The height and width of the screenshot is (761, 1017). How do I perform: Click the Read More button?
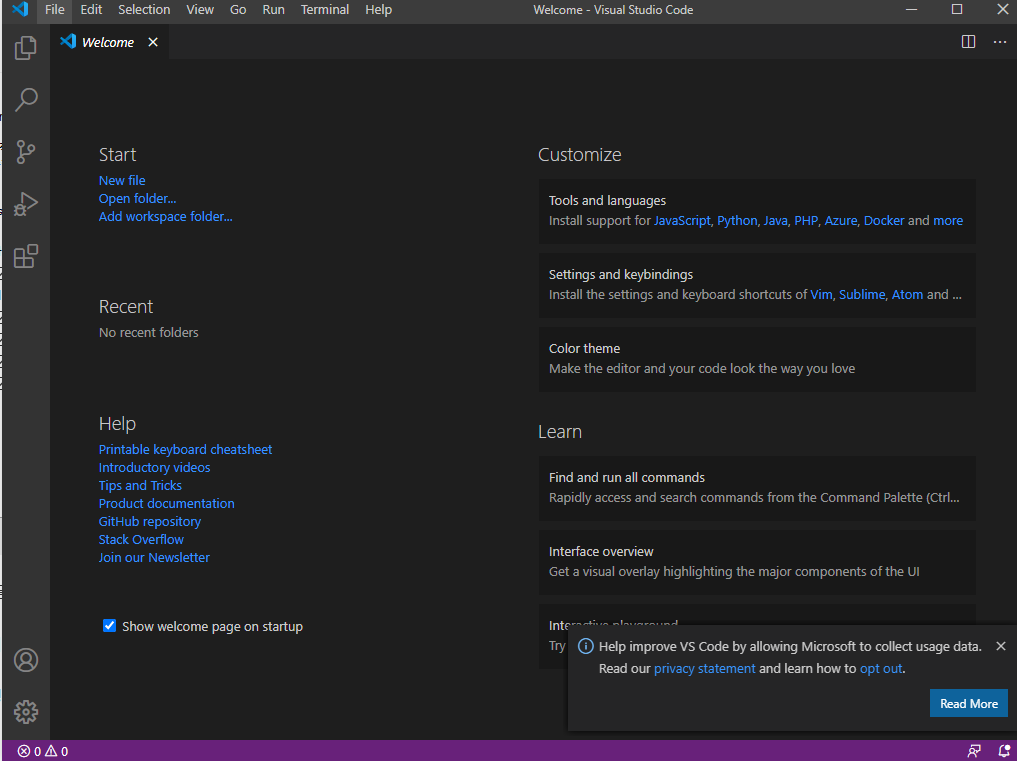(x=968, y=703)
